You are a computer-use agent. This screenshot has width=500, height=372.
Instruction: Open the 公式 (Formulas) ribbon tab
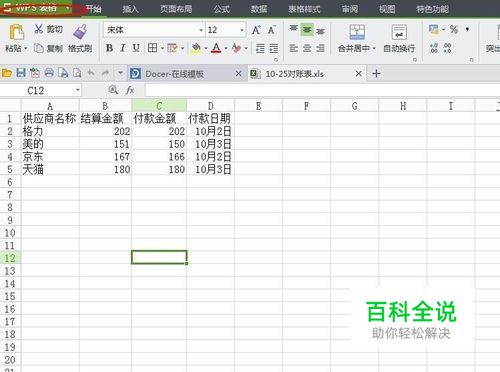click(222, 9)
